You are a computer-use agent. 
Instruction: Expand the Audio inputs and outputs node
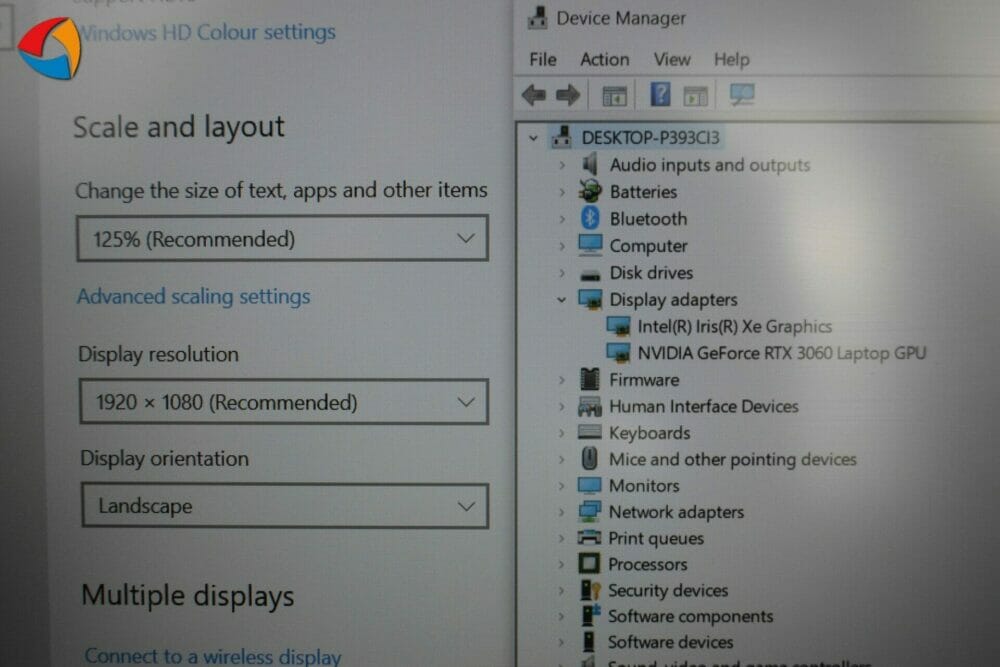562,165
